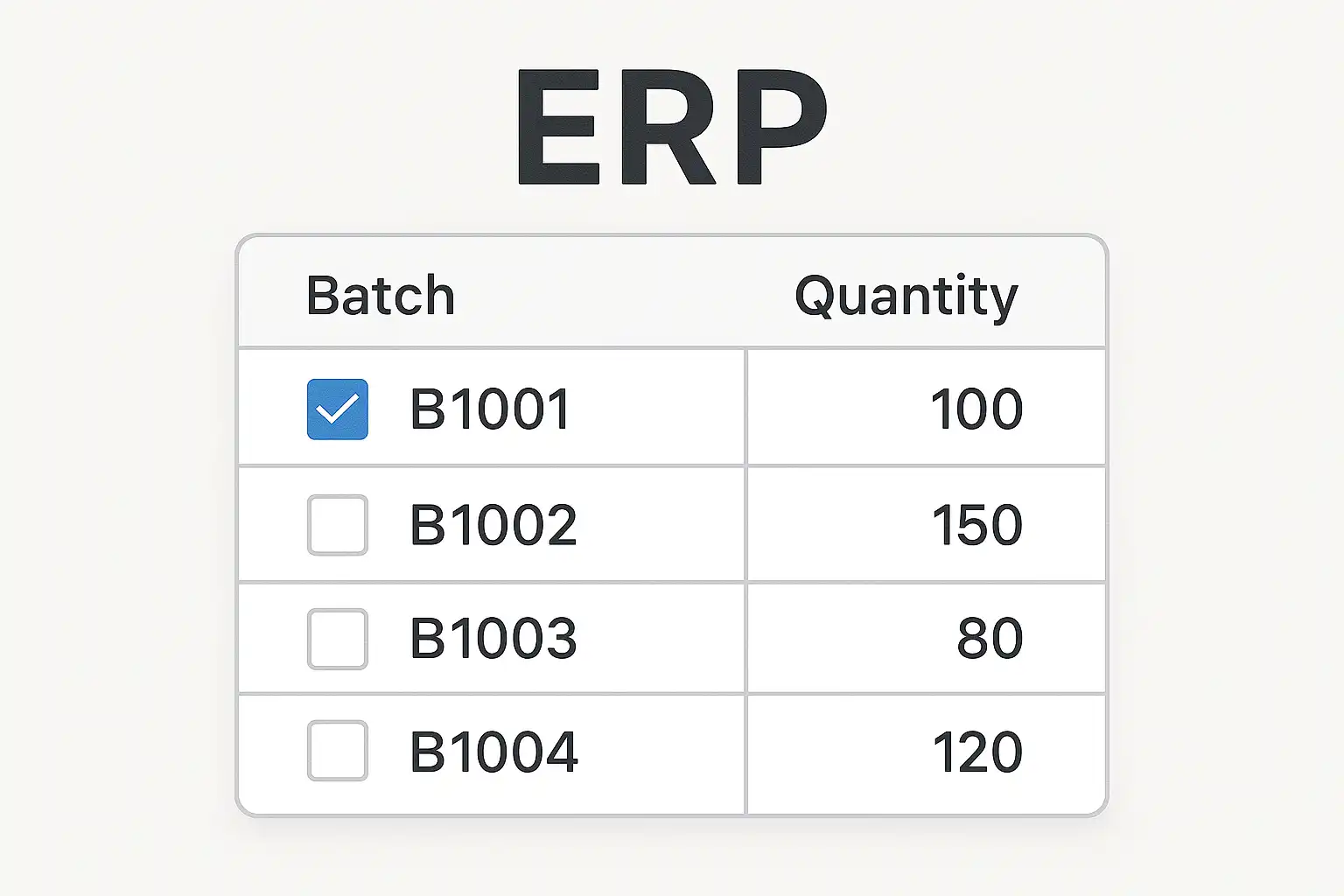Uncheck the B1001 batch checkbox

point(337,409)
